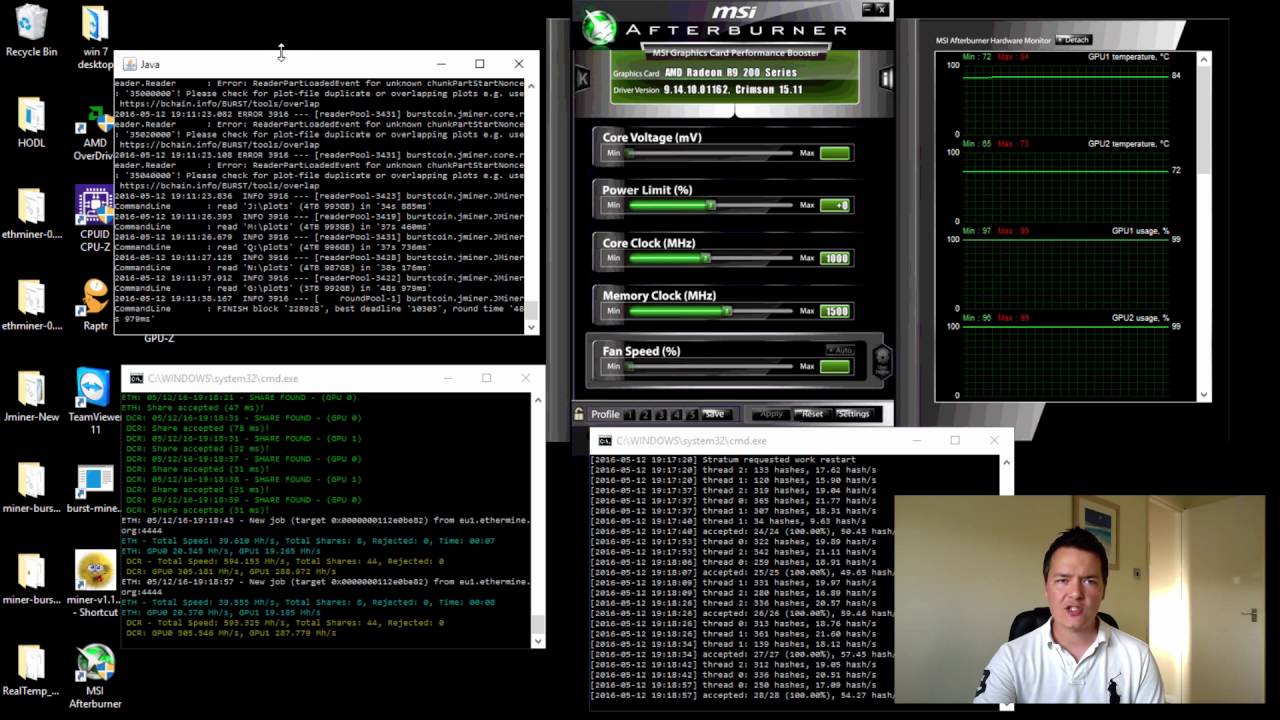Click the Apply button in Afterburner

click(x=771, y=414)
